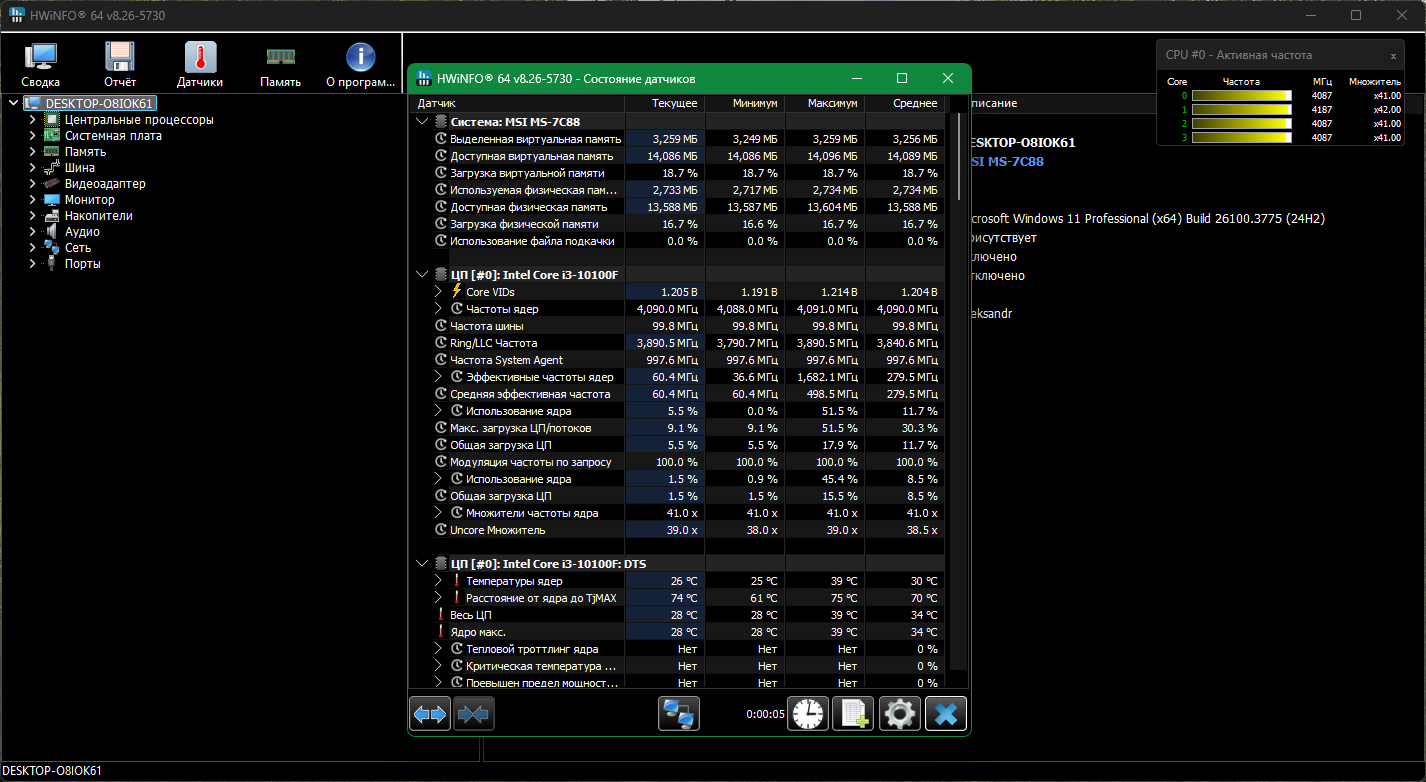Expand Множители частоты ядра row
Screen dimensions: 1426x782
(438, 513)
